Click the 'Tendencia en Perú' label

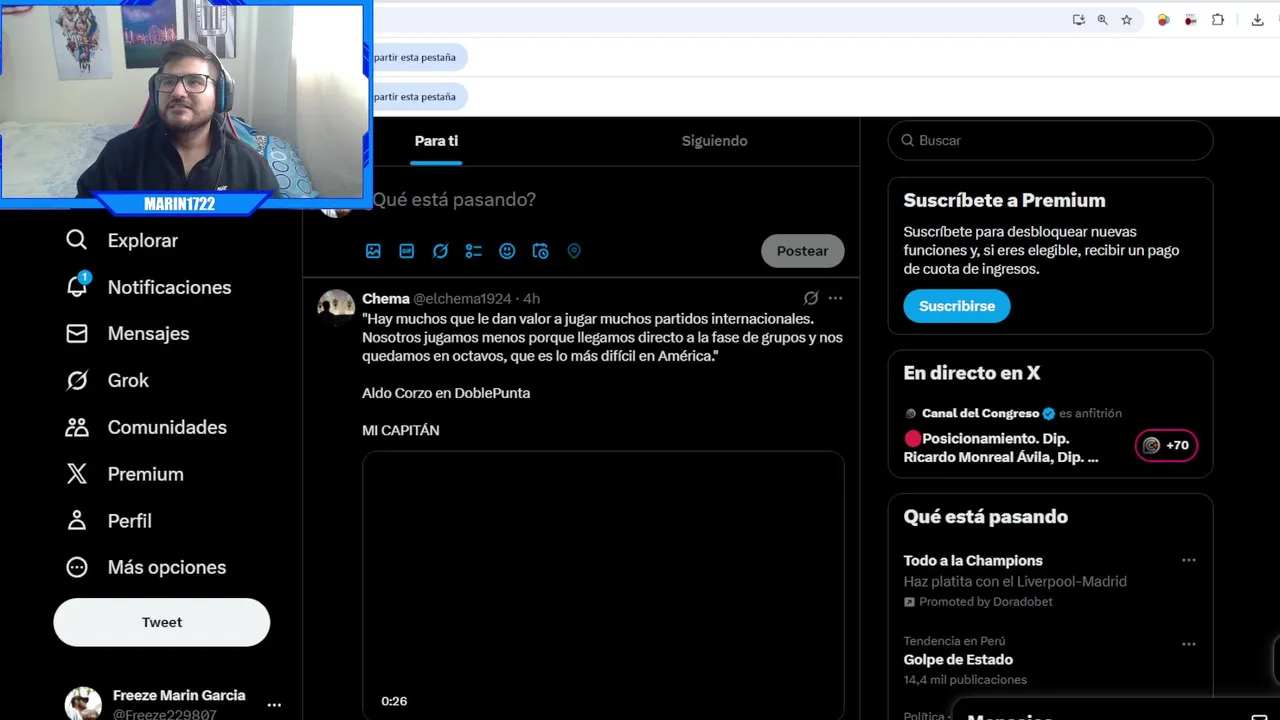(x=954, y=641)
